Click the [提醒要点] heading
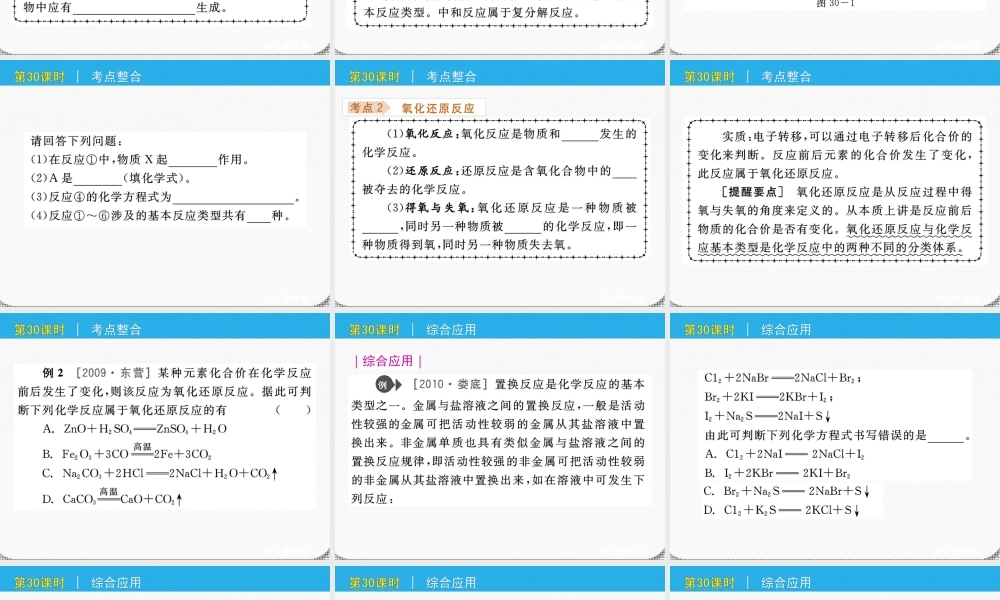 point(752,191)
